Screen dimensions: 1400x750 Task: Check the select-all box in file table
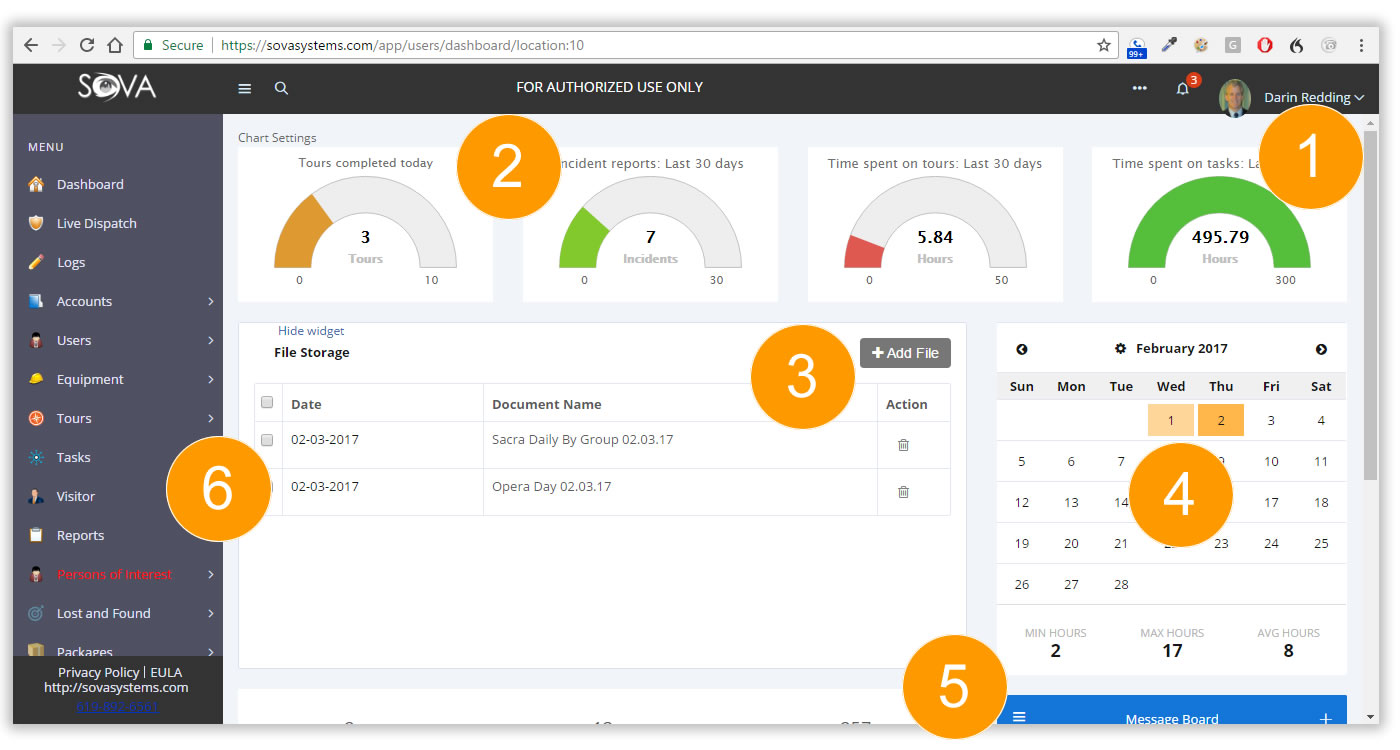point(267,403)
